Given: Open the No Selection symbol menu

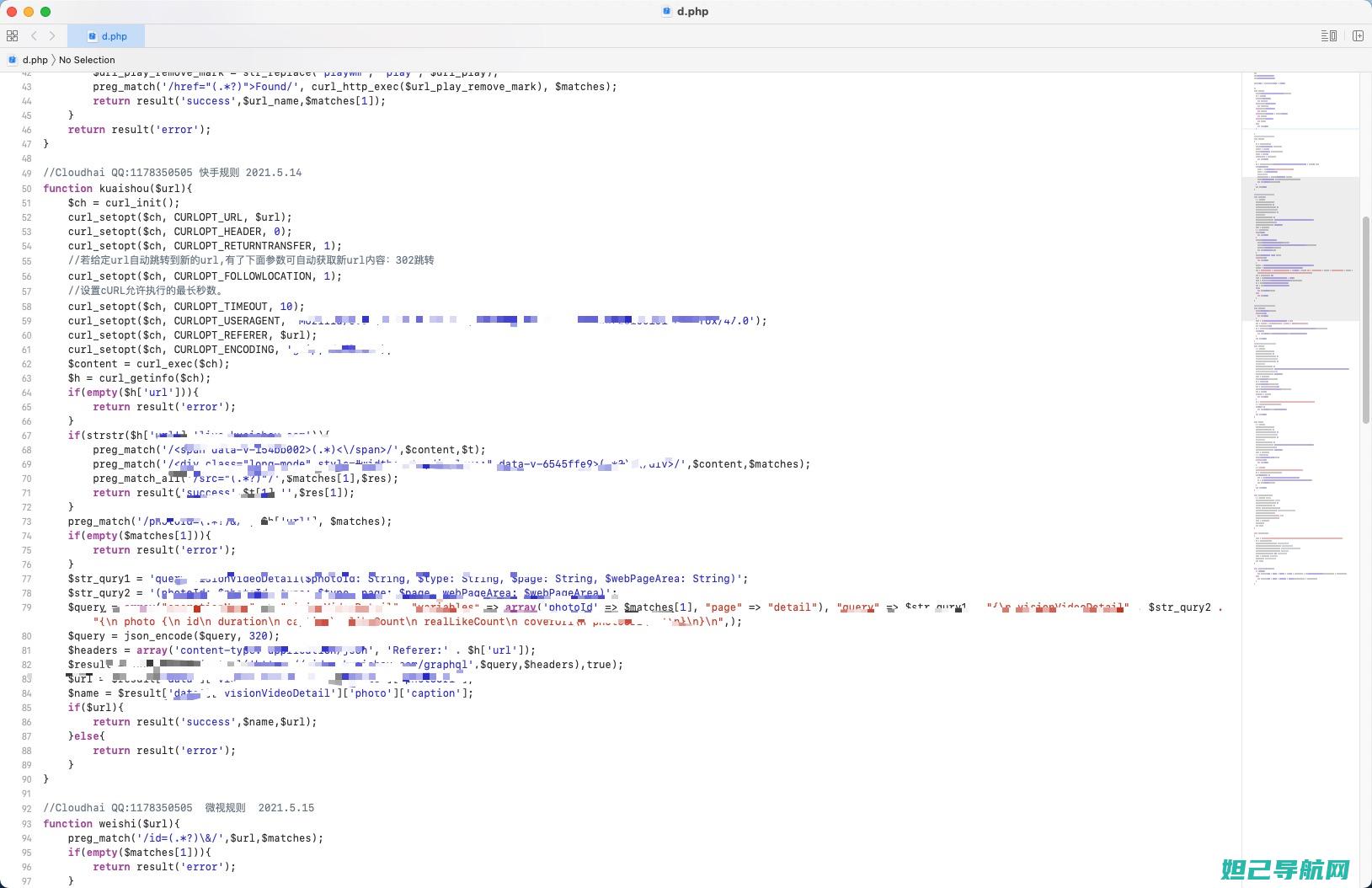Looking at the screenshot, I should pos(87,60).
